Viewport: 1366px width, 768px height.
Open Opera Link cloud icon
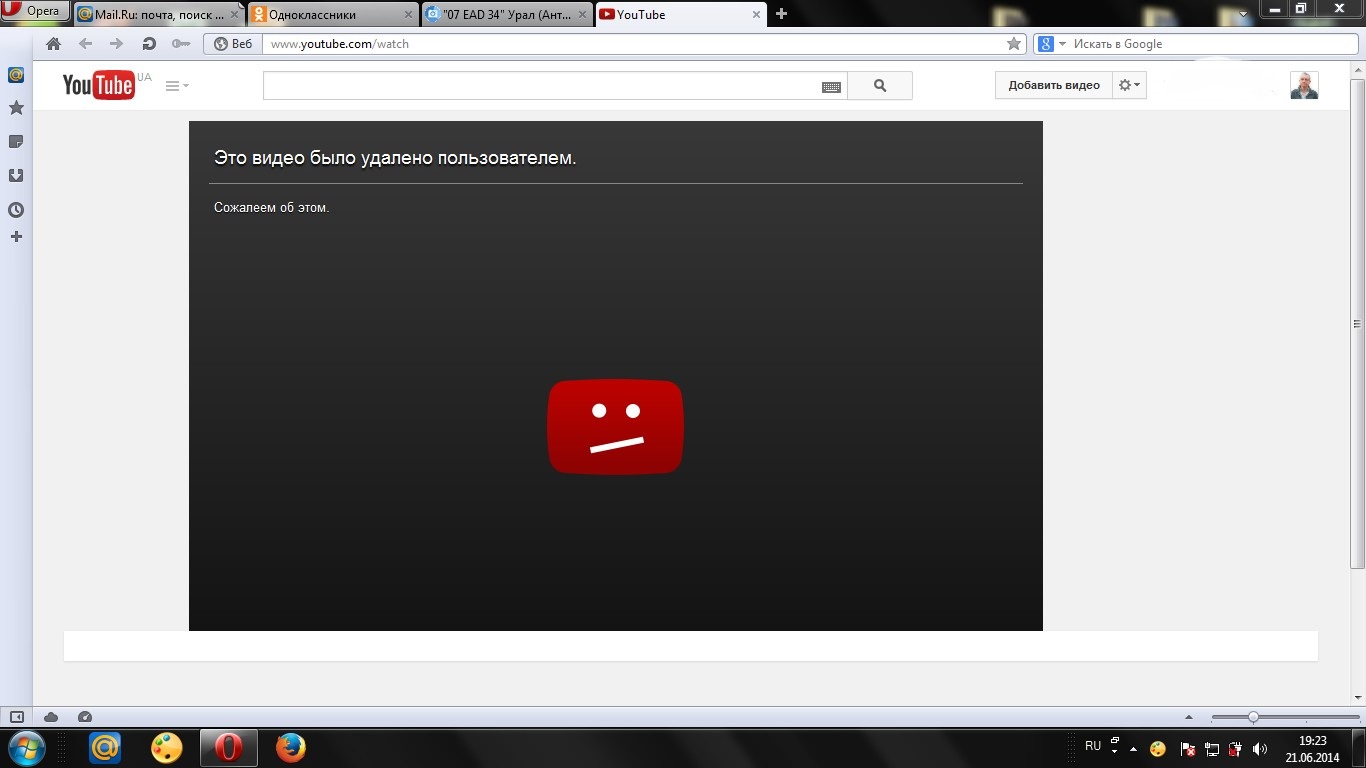[x=51, y=717]
